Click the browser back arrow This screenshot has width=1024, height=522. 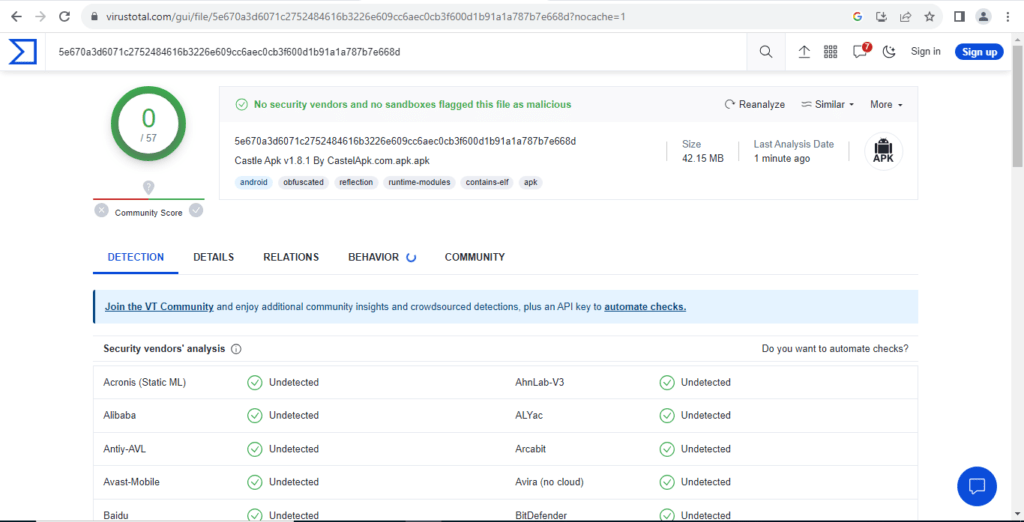pyautogui.click(x=16, y=17)
